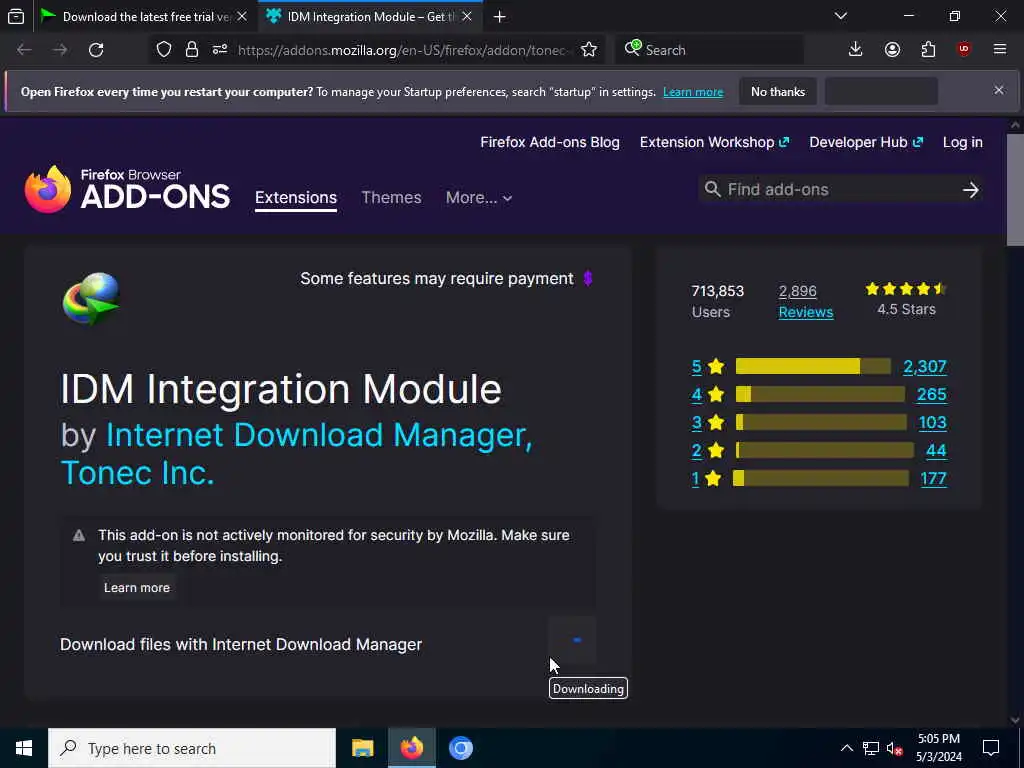Expand the More... menu

(x=479, y=197)
